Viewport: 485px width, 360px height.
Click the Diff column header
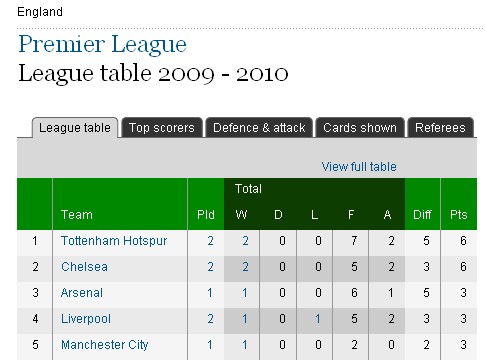pyautogui.click(x=422, y=215)
